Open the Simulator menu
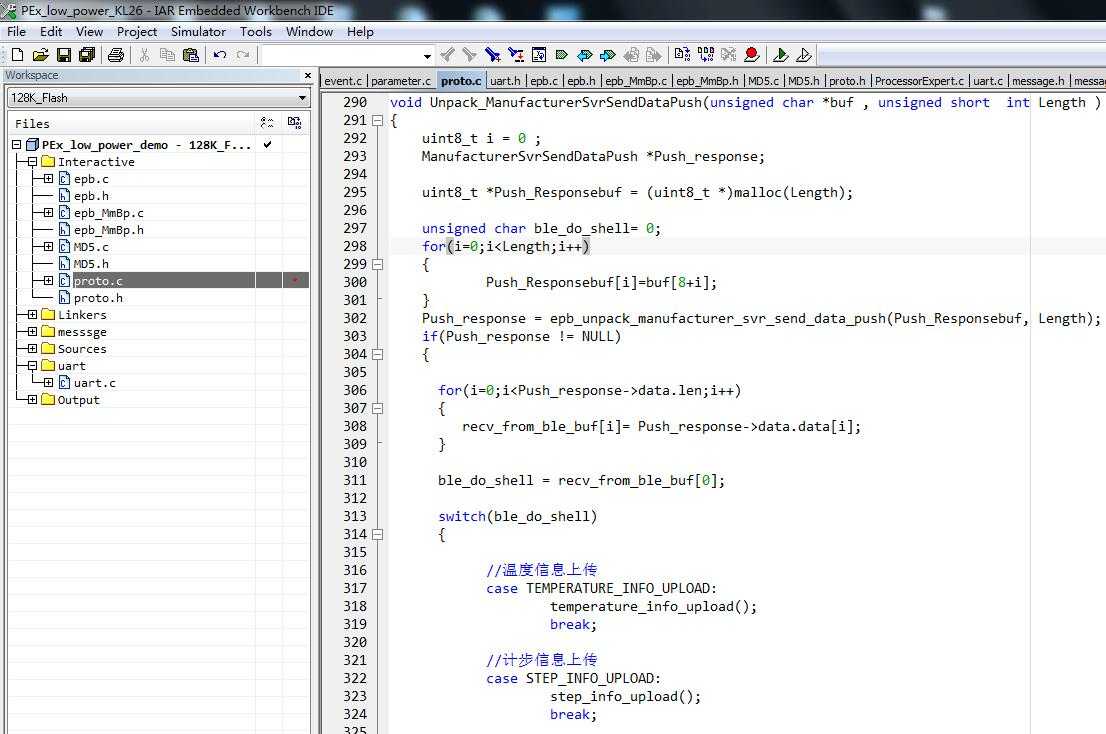This screenshot has width=1106, height=734. [x=198, y=32]
